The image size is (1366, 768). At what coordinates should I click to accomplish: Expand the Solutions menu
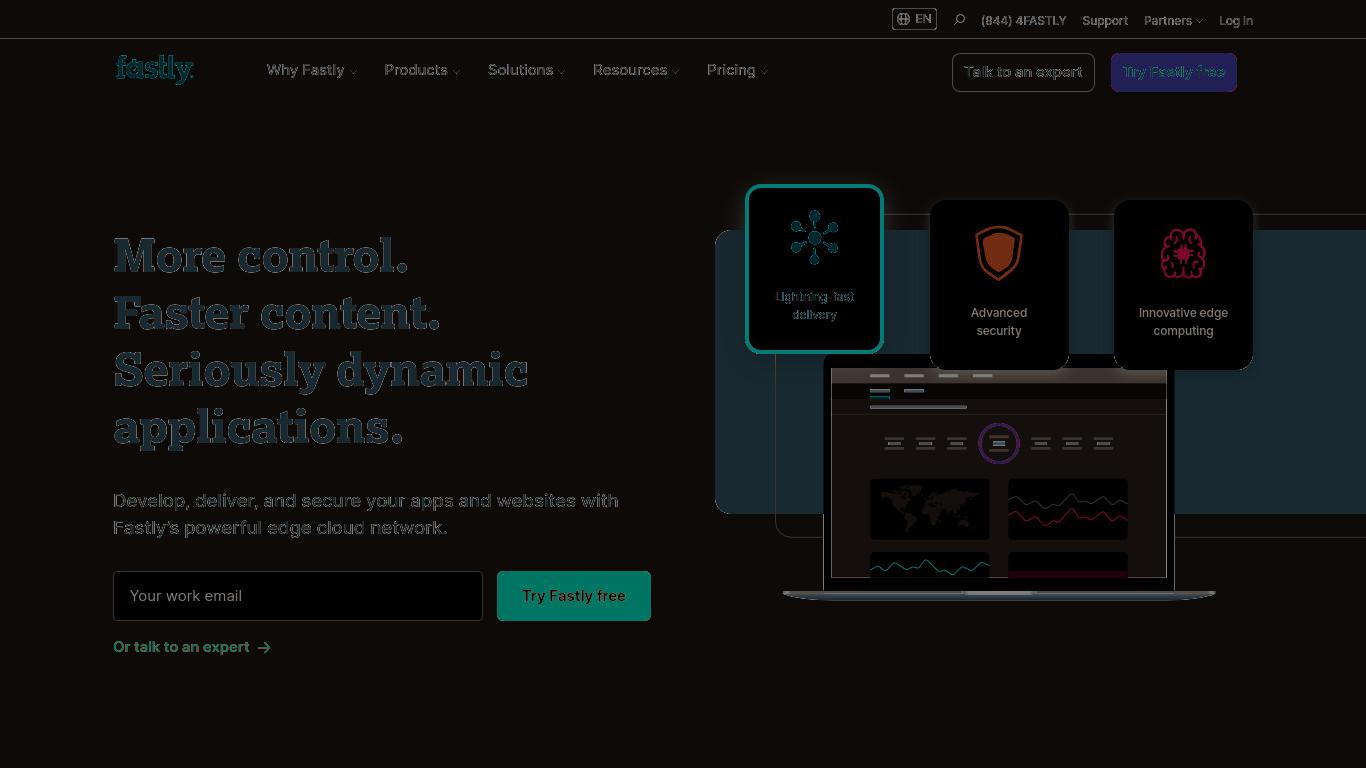coord(526,70)
